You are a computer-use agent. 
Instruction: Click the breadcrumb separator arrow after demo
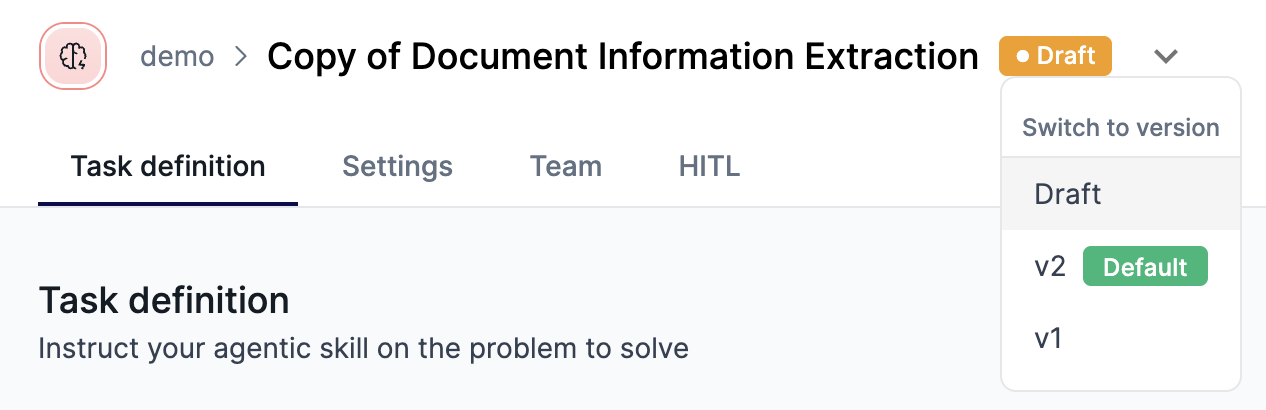[x=240, y=56]
